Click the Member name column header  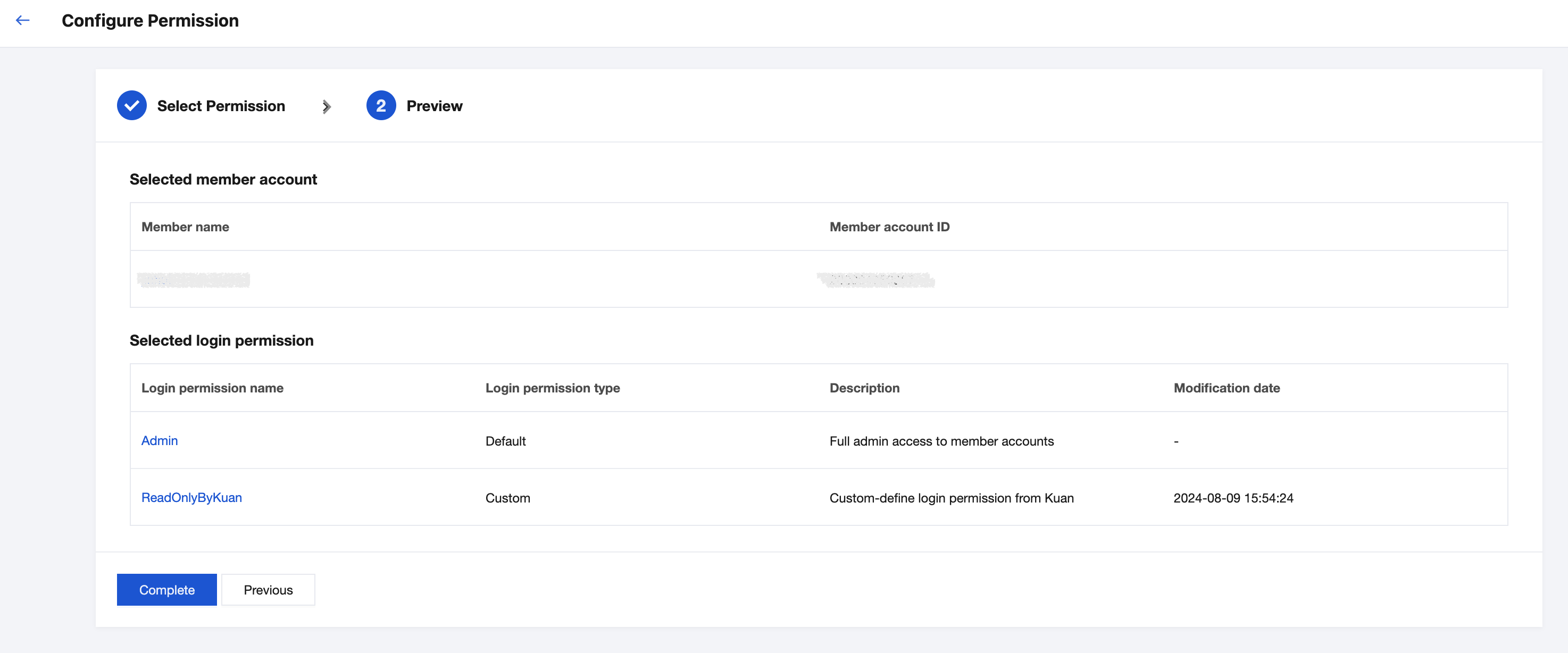(185, 227)
